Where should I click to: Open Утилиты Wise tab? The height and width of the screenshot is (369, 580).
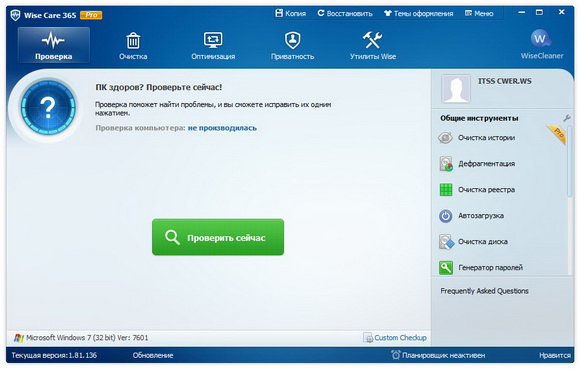point(373,45)
